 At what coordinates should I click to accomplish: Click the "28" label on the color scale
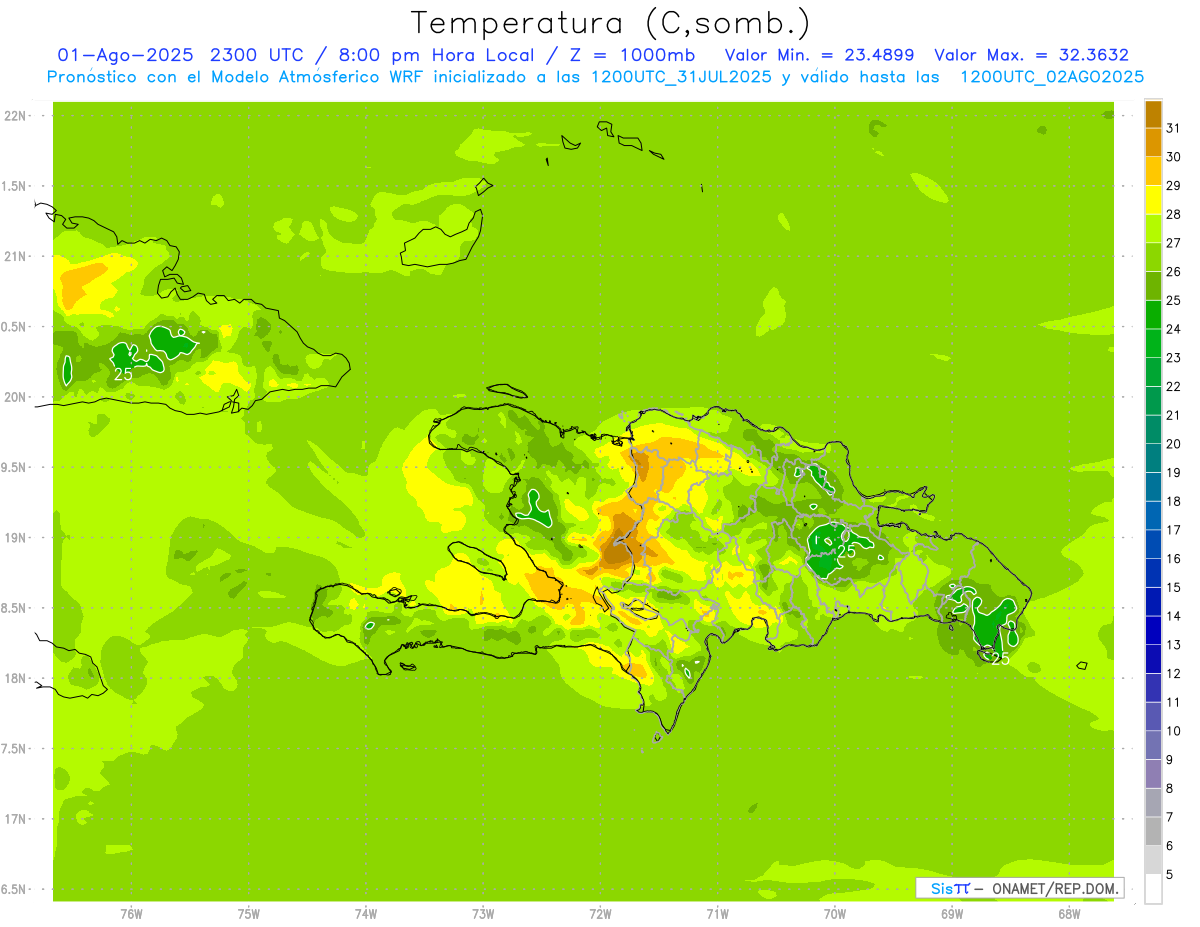[x=1173, y=214]
